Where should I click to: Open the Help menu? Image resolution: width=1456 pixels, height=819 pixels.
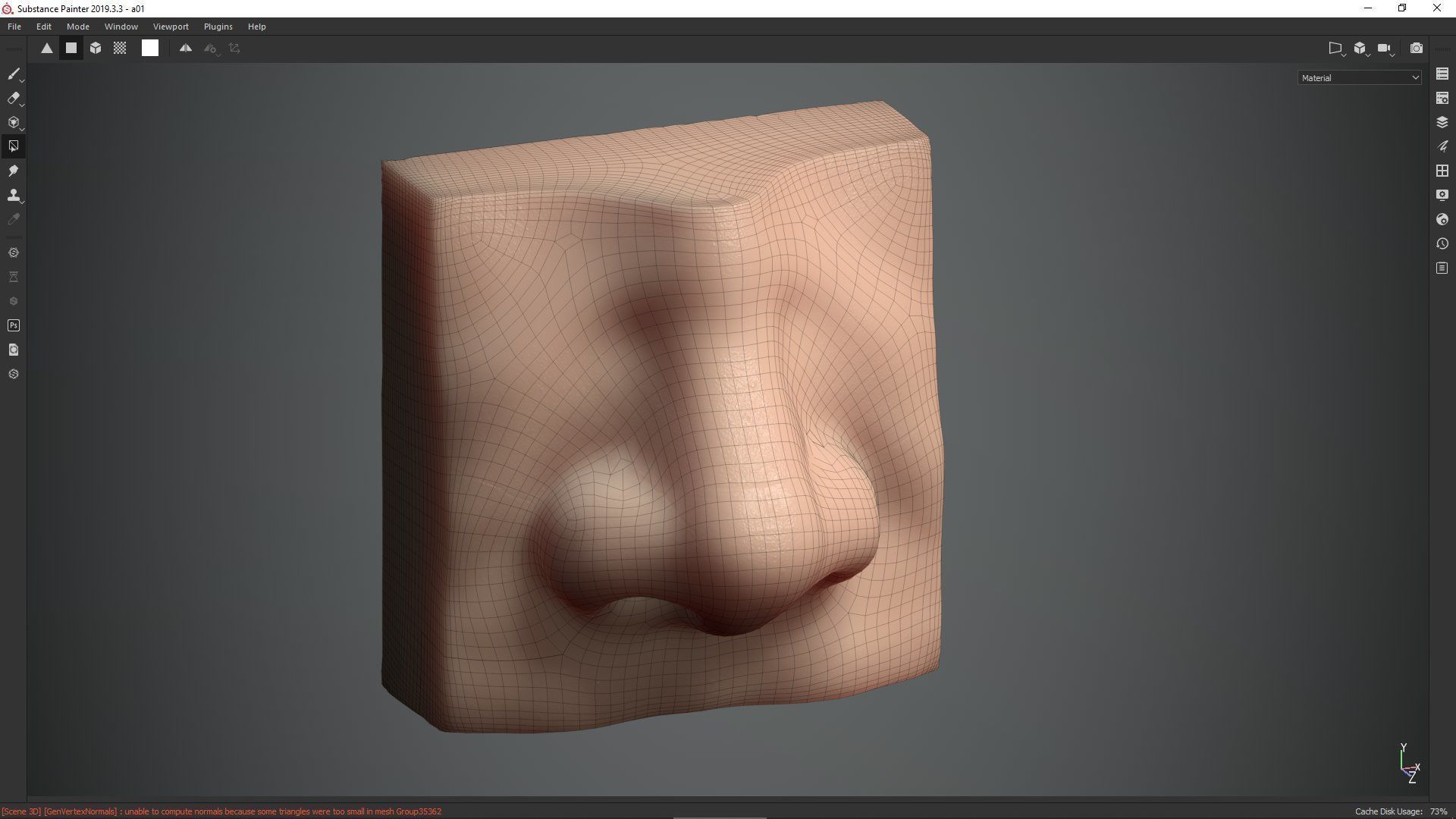tap(257, 27)
